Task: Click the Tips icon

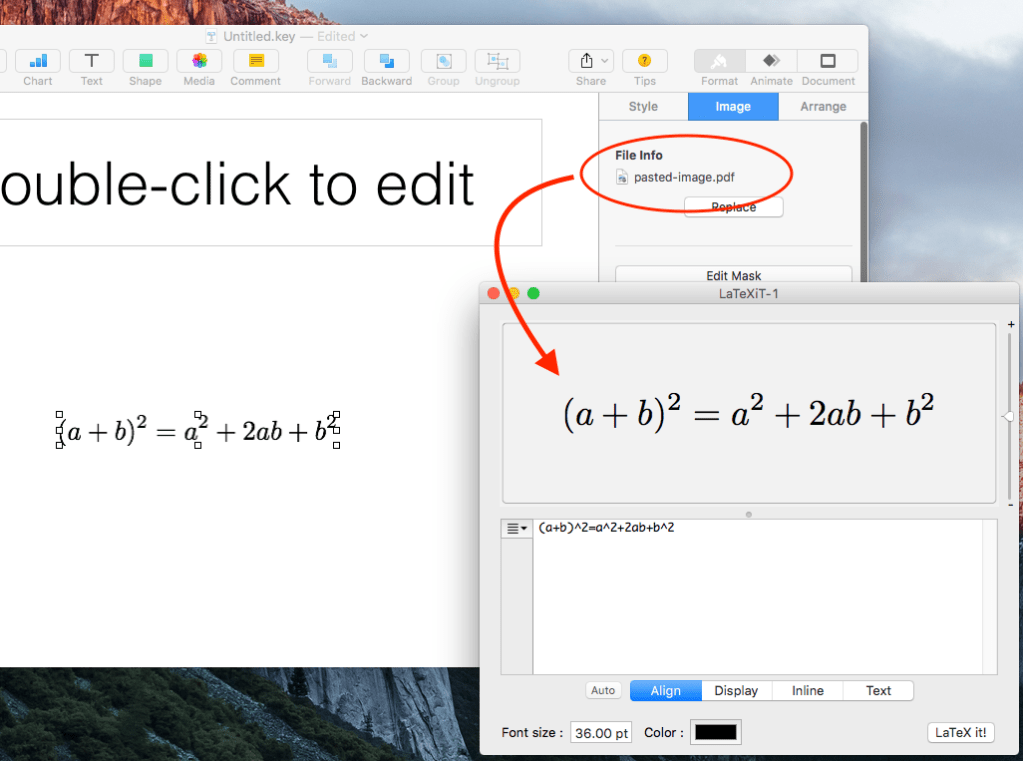Action: pyautogui.click(x=645, y=61)
